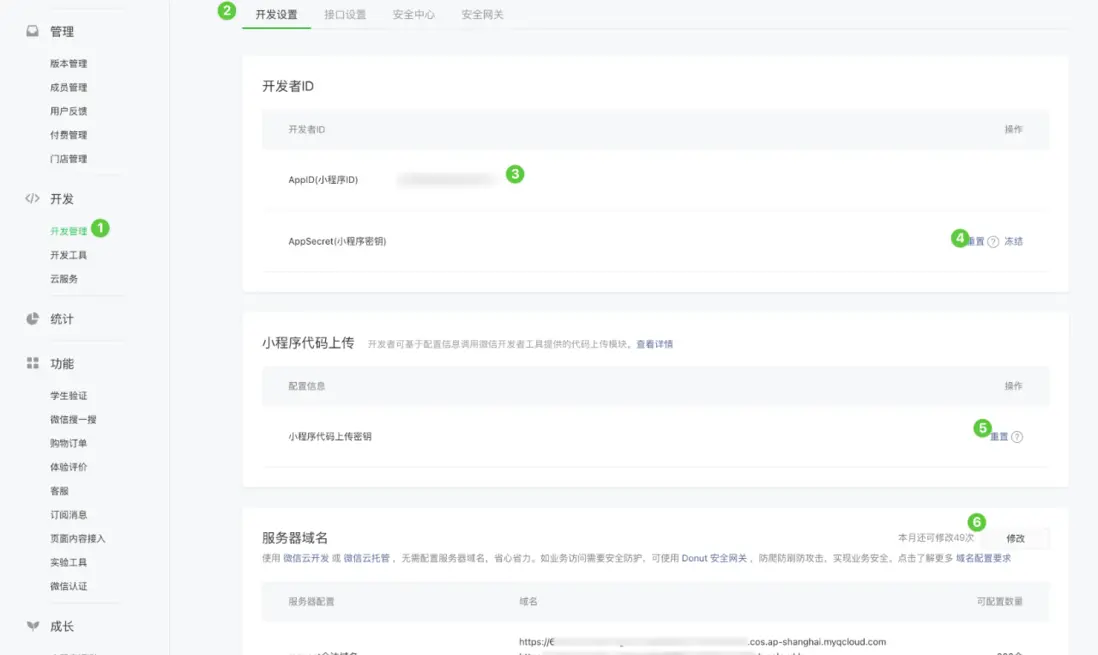The height and width of the screenshot is (655, 1098).
Task: Click the 修改 button for server domains
Action: (x=1015, y=538)
